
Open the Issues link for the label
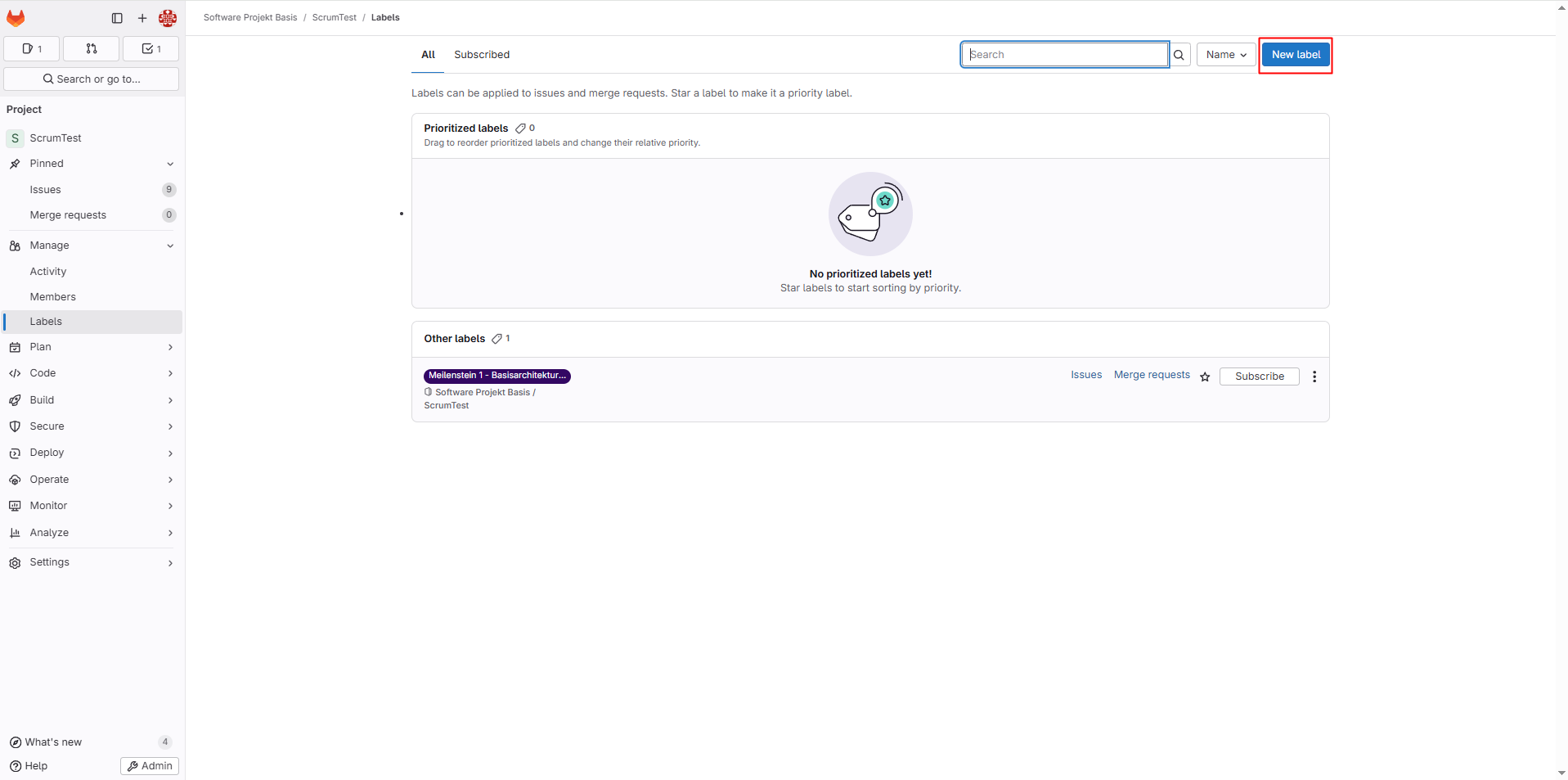click(x=1086, y=375)
